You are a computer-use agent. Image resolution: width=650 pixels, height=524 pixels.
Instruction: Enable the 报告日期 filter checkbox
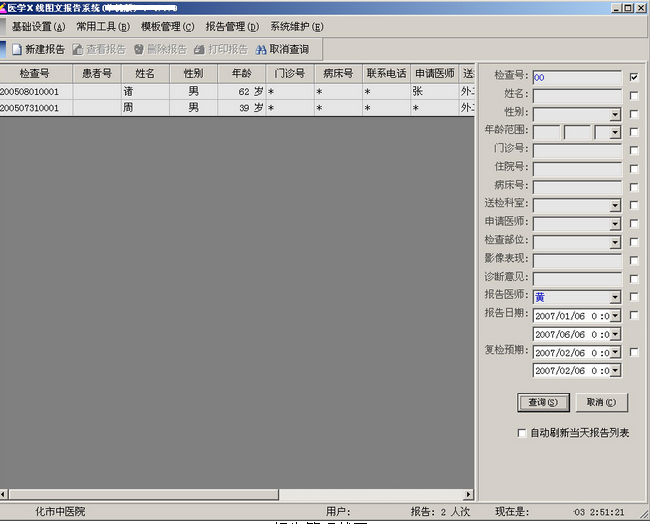click(x=634, y=315)
